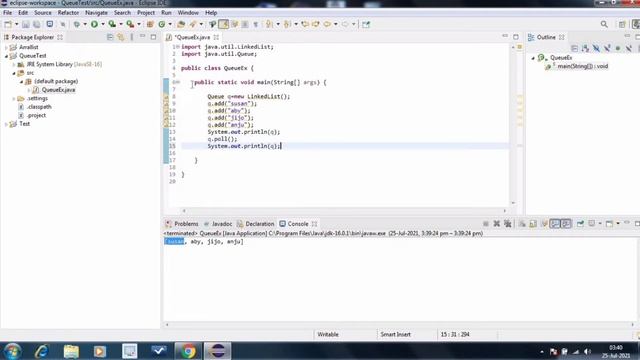
Task: Toggle Block Selection Mode in toolbar
Action: 245,24
